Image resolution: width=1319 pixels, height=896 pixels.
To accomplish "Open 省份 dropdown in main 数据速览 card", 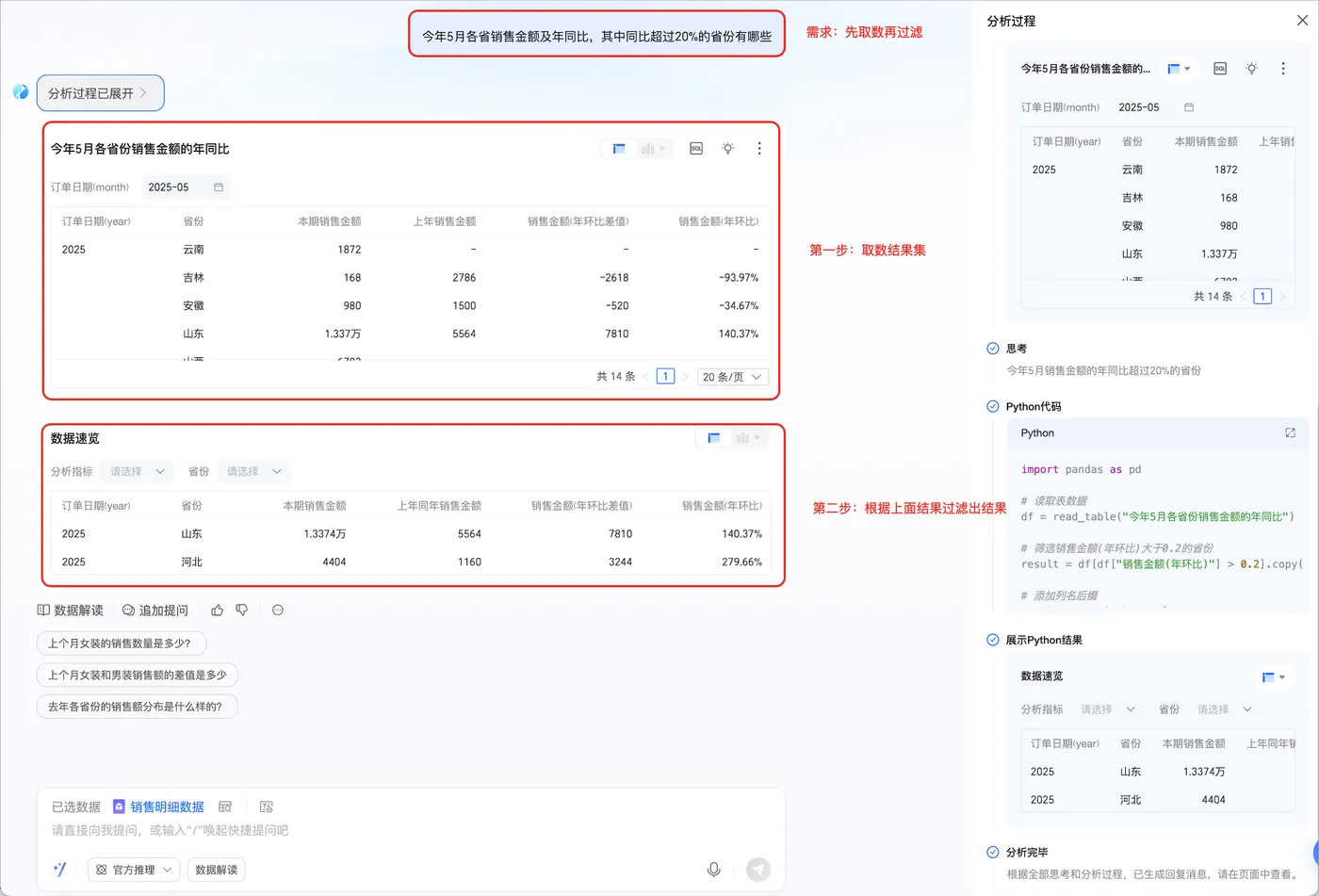I will point(254,471).
